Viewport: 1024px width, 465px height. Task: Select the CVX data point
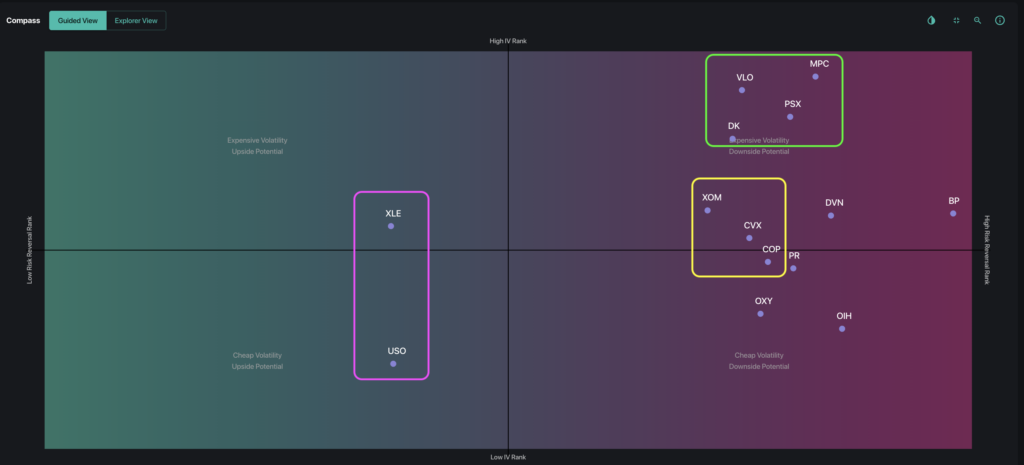click(749, 238)
